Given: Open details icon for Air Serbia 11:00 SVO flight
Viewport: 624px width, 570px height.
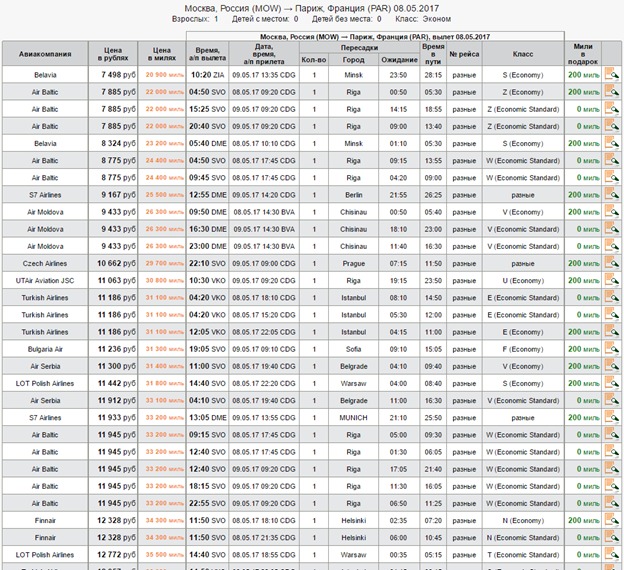Looking at the screenshot, I should [612, 365].
